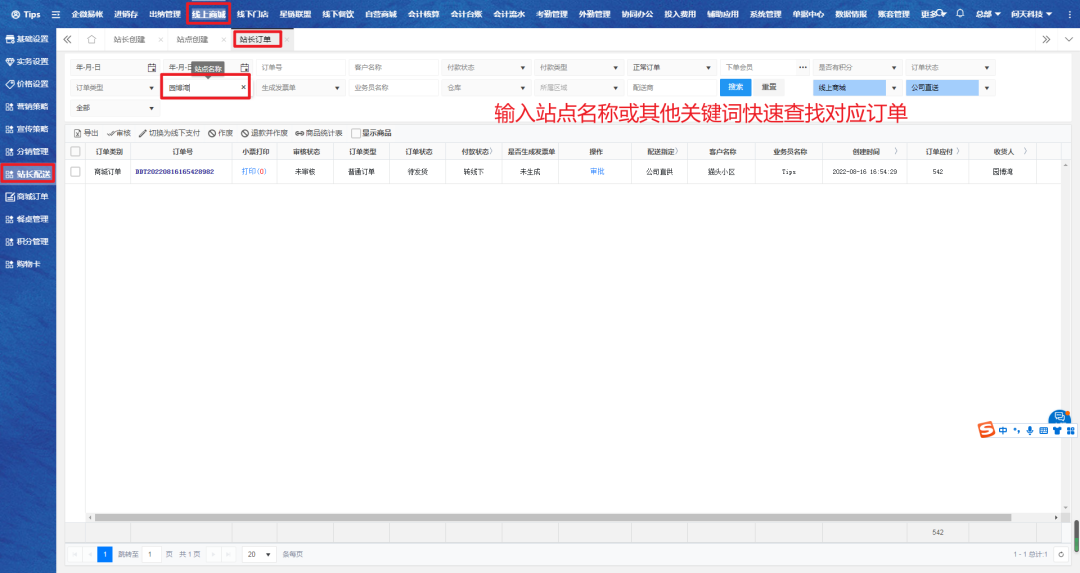1080x573 pixels.
Task: Click the hamburger menu icon beside Tips
Action: click(56, 15)
